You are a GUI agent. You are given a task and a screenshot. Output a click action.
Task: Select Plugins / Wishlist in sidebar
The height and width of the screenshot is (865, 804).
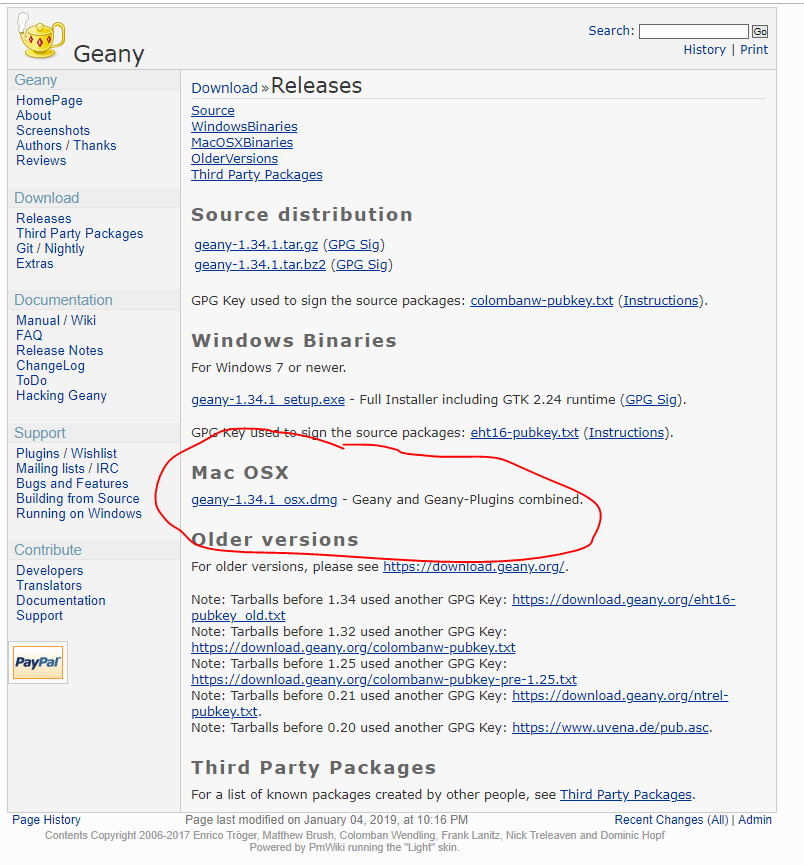point(66,454)
